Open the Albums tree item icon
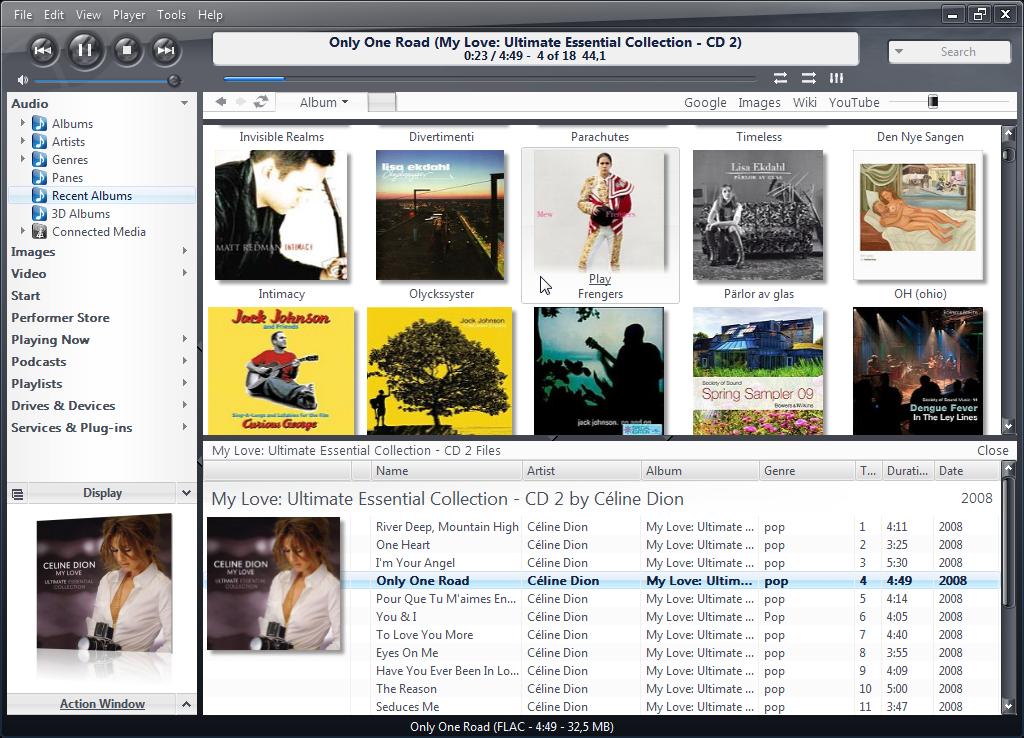Viewport: 1024px width, 738px height. (x=39, y=123)
